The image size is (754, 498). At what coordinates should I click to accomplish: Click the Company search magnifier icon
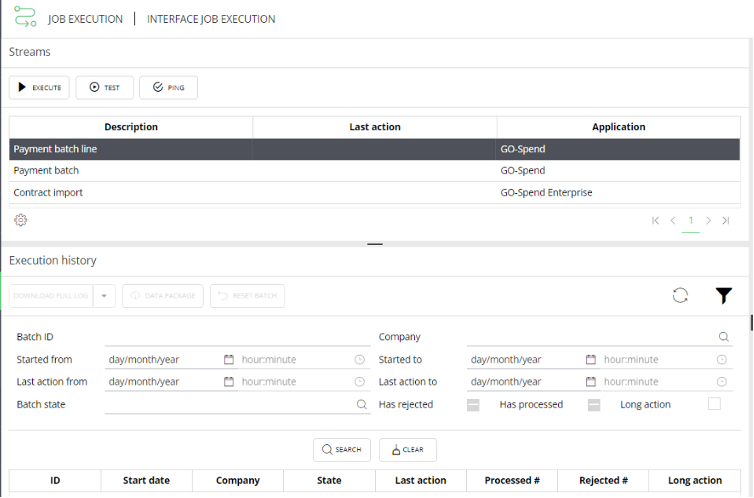click(723, 338)
